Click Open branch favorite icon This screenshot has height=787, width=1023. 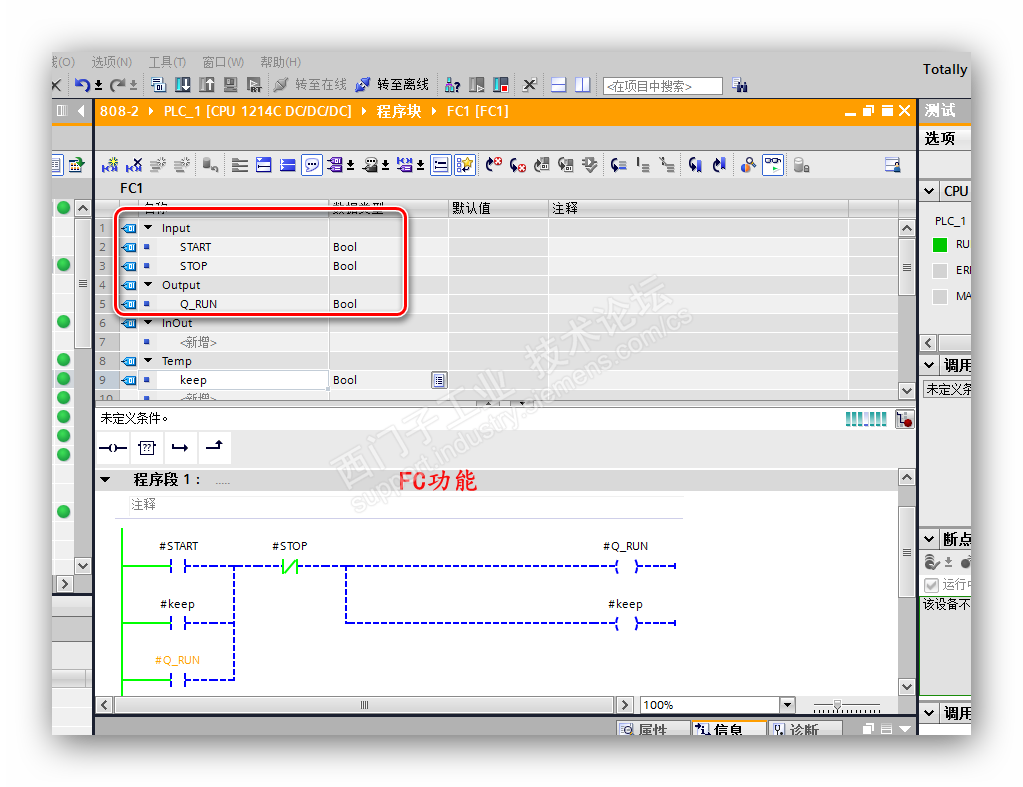[180, 448]
